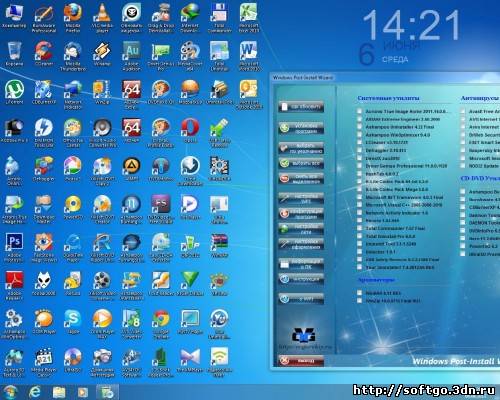Open the UltraISO desktop shortcut

coord(73,360)
